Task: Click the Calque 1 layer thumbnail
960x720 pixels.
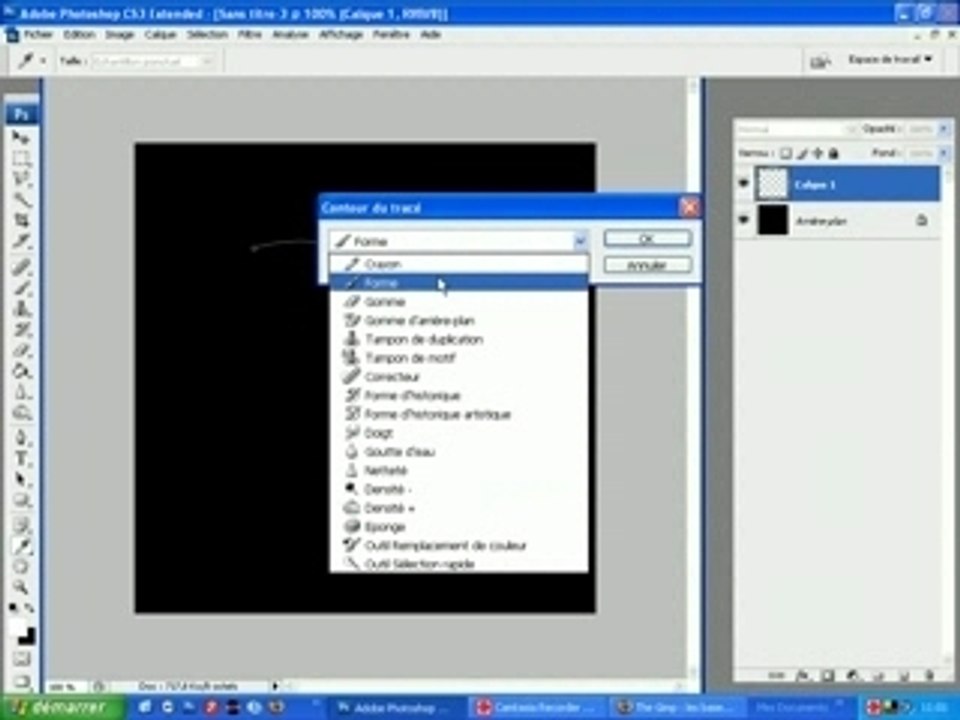Action: pyautogui.click(x=771, y=184)
